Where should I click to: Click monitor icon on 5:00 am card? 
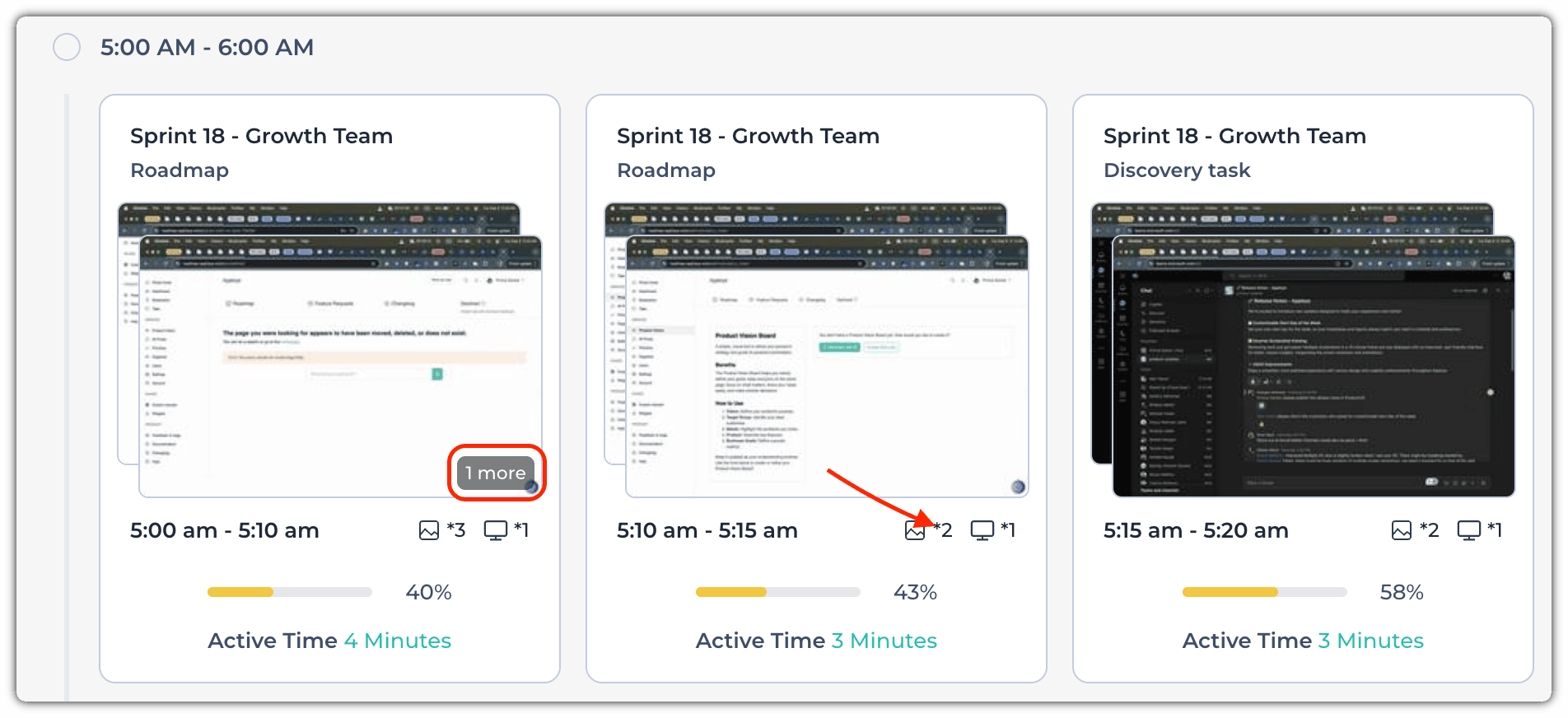[x=495, y=530]
